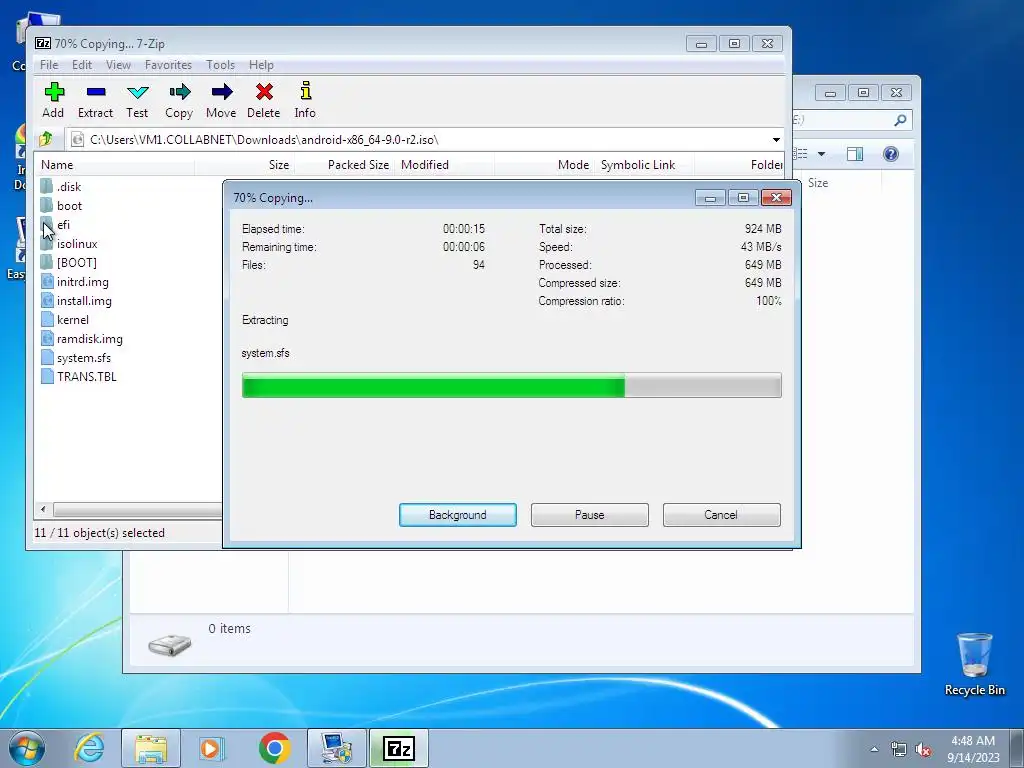Image resolution: width=1024 pixels, height=768 pixels.
Task: Click the help icon in Explorer window
Action: [x=891, y=154]
